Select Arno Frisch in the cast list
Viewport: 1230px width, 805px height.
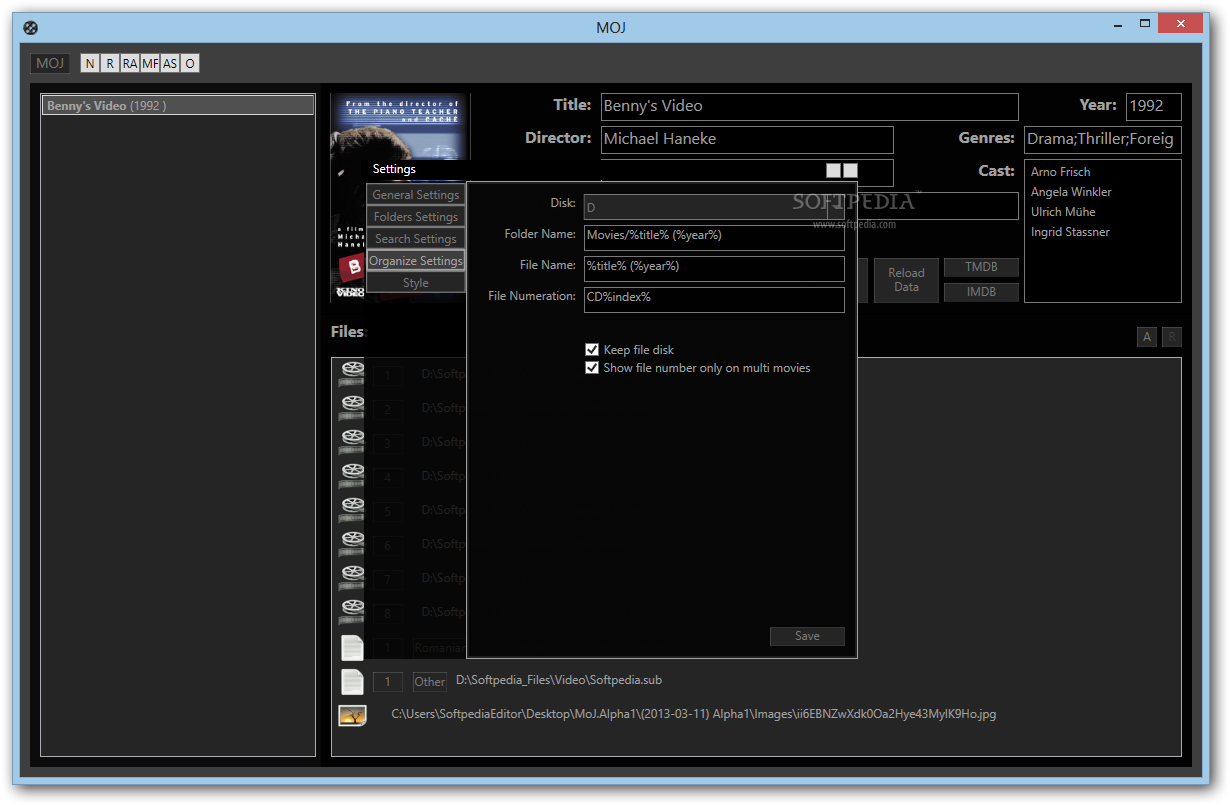click(1061, 172)
